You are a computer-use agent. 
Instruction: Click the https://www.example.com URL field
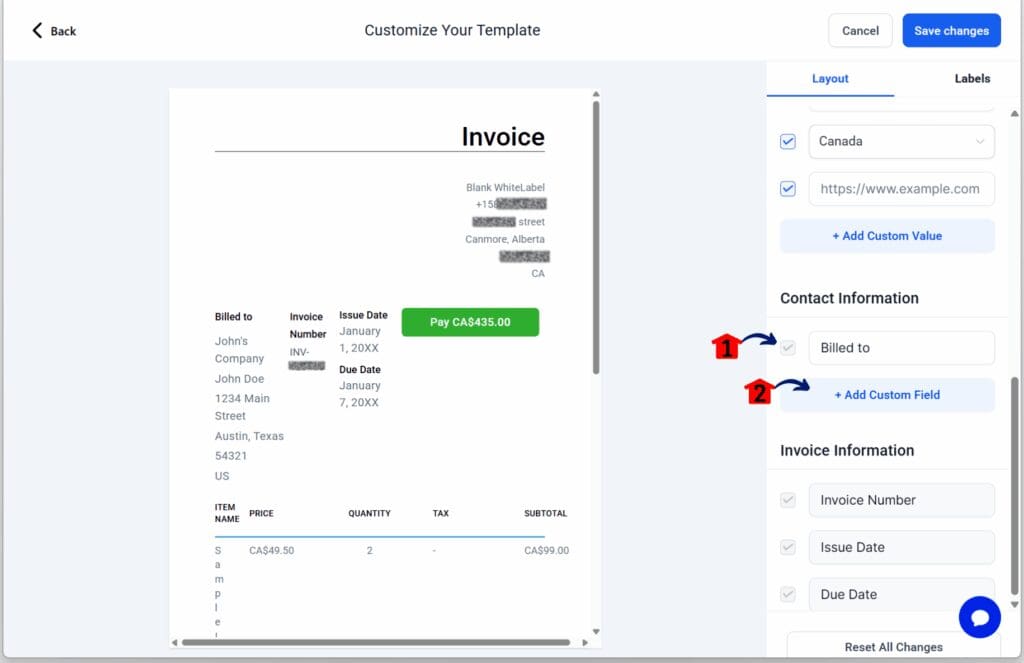pos(901,189)
